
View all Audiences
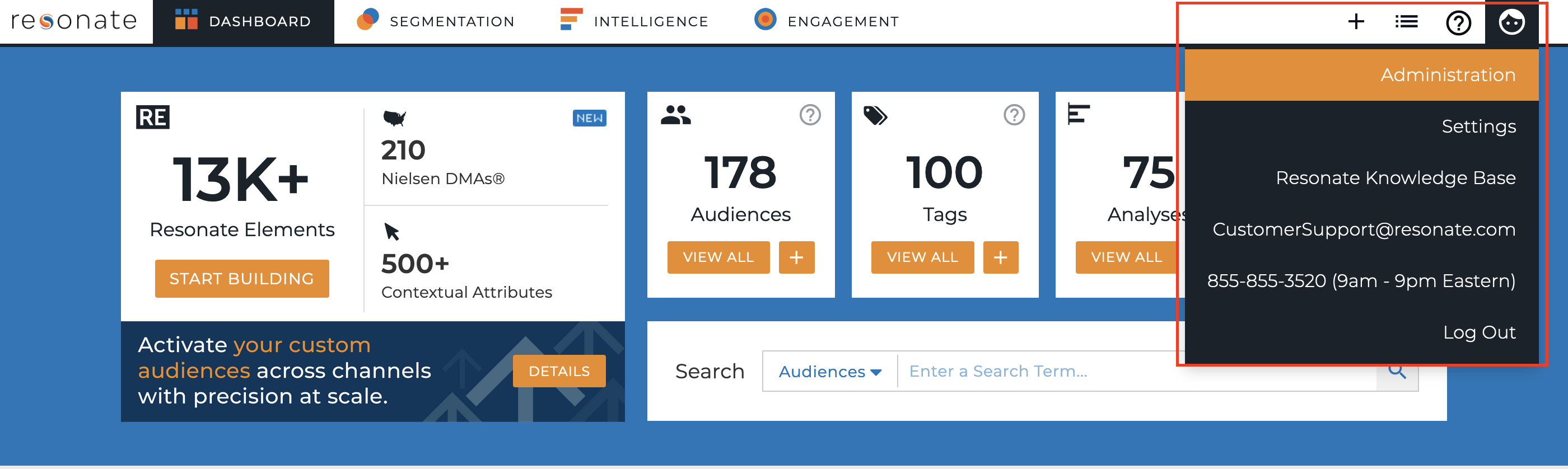point(718,257)
